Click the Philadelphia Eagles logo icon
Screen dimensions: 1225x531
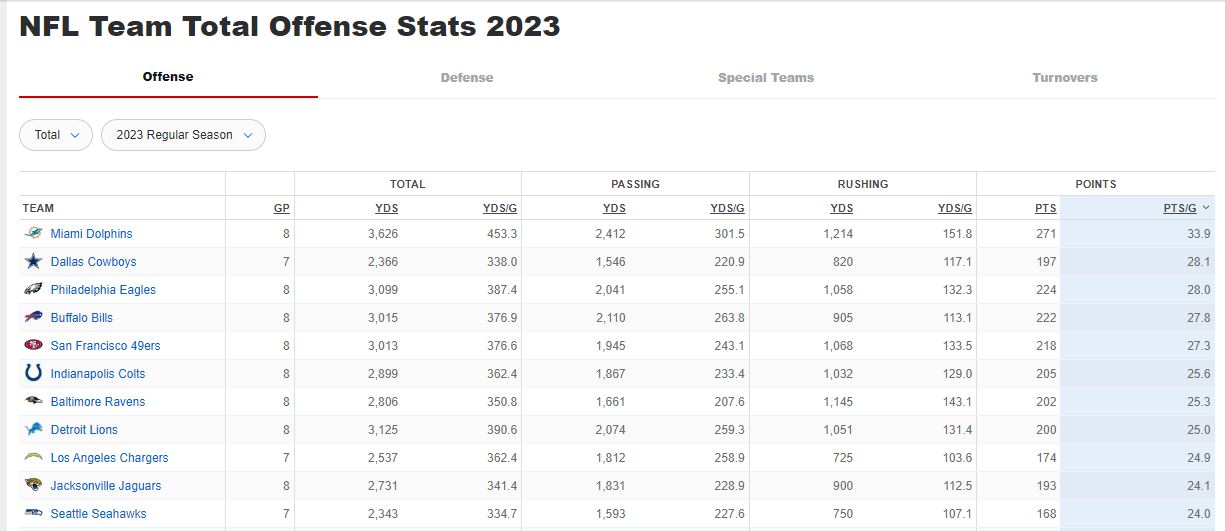pyautogui.click(x=33, y=290)
